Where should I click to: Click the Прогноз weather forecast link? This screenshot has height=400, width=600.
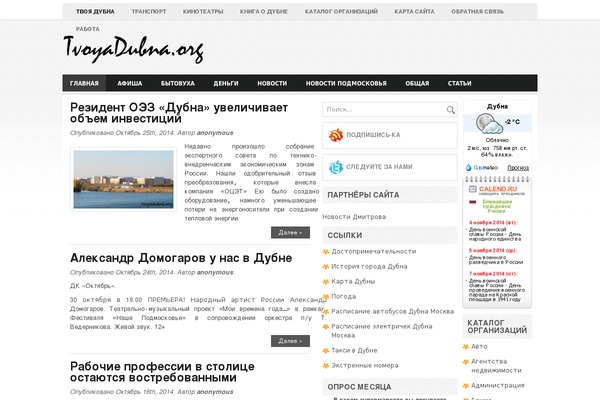[x=518, y=168]
